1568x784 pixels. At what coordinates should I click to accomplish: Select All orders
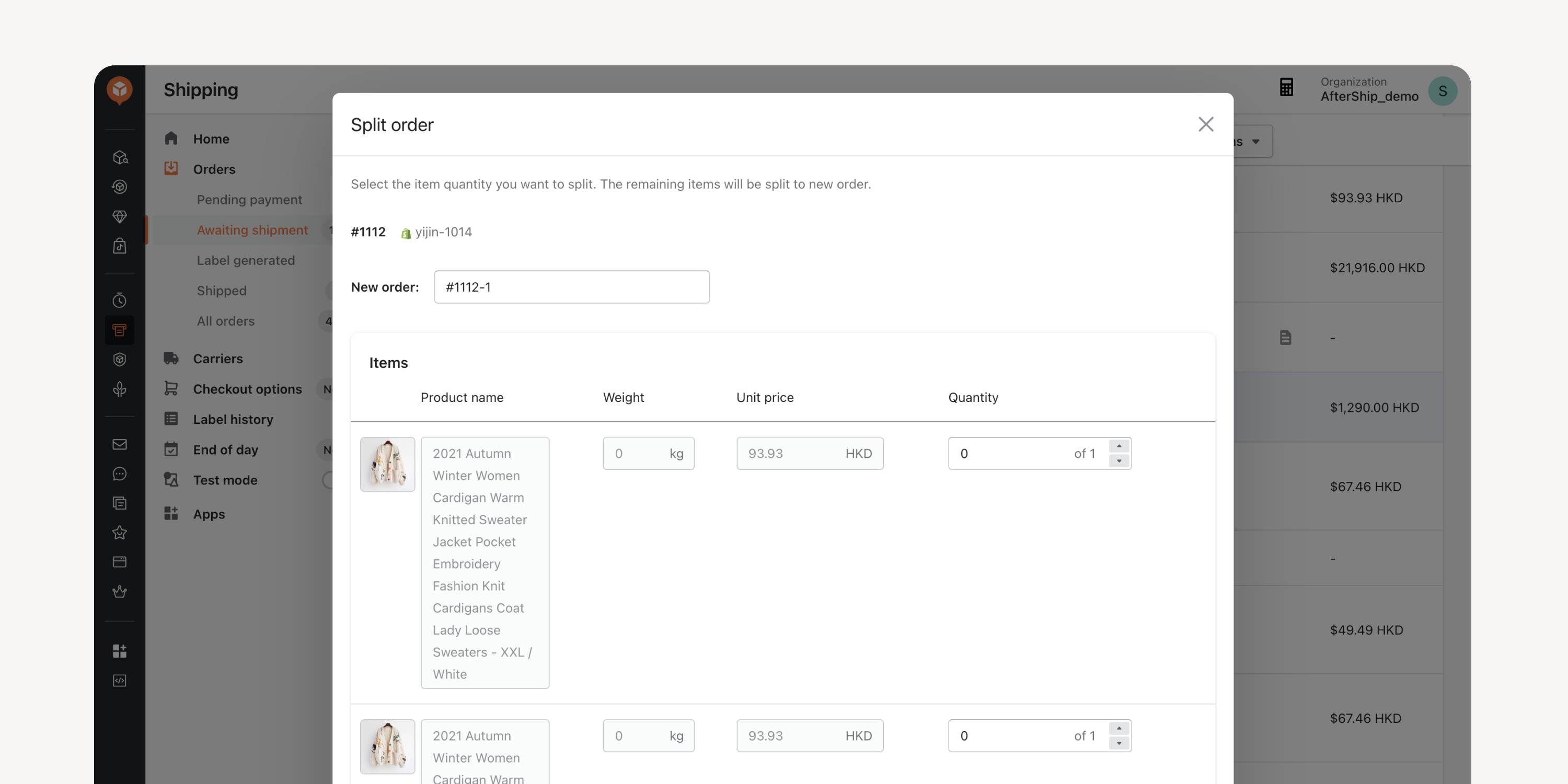[225, 321]
